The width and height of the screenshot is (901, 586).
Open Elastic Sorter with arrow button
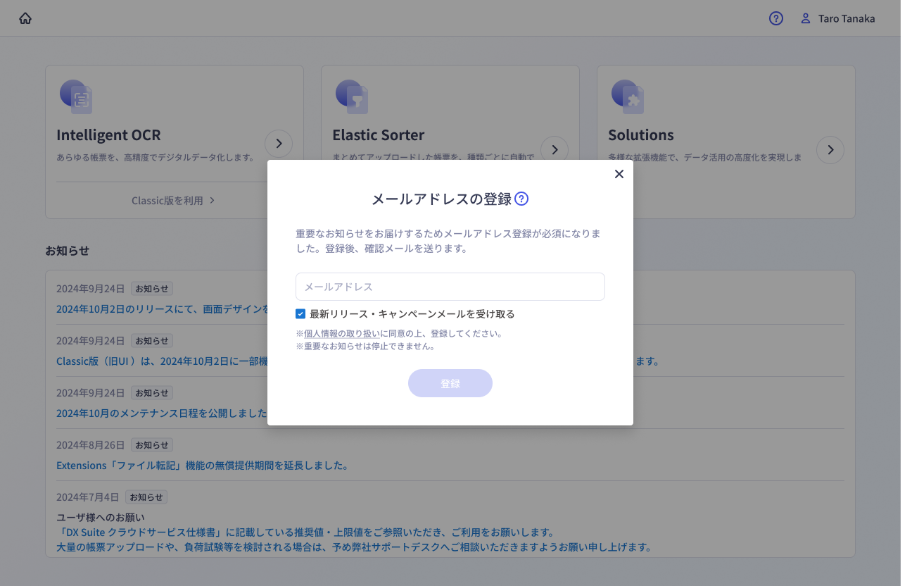coord(554,148)
